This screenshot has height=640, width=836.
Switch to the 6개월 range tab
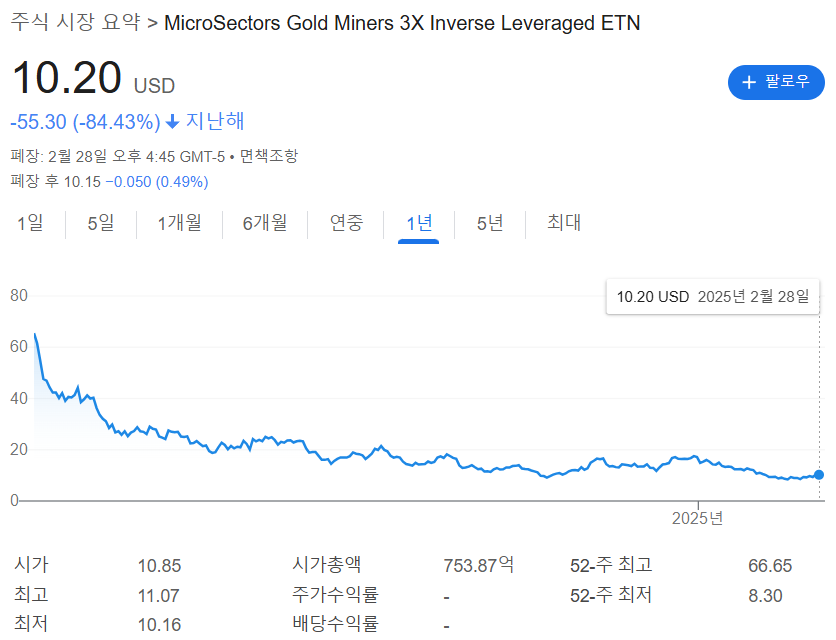pyautogui.click(x=264, y=223)
